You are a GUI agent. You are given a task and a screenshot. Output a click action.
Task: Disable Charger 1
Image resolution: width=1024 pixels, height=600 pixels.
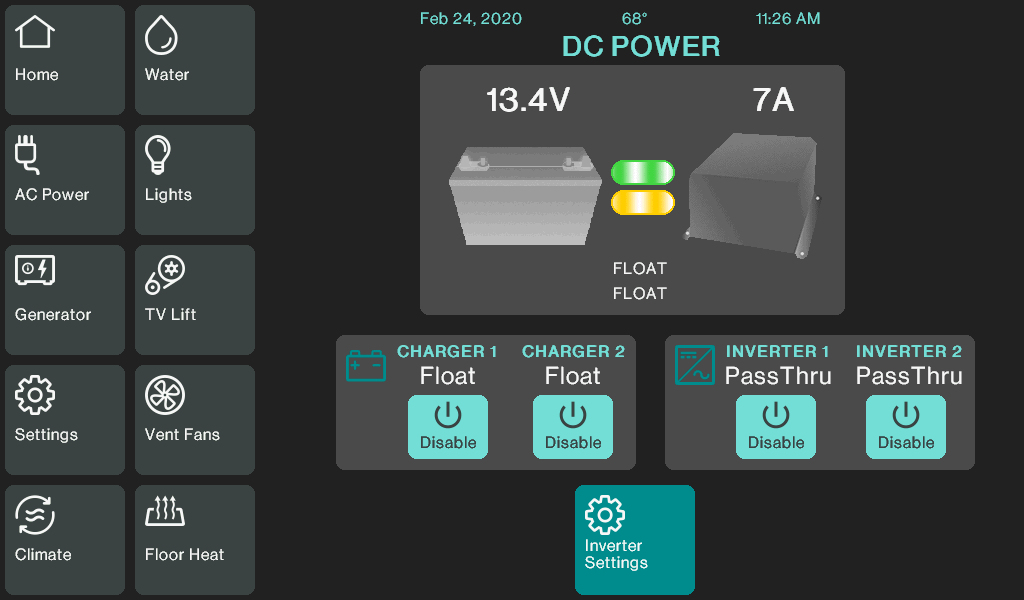click(x=448, y=427)
